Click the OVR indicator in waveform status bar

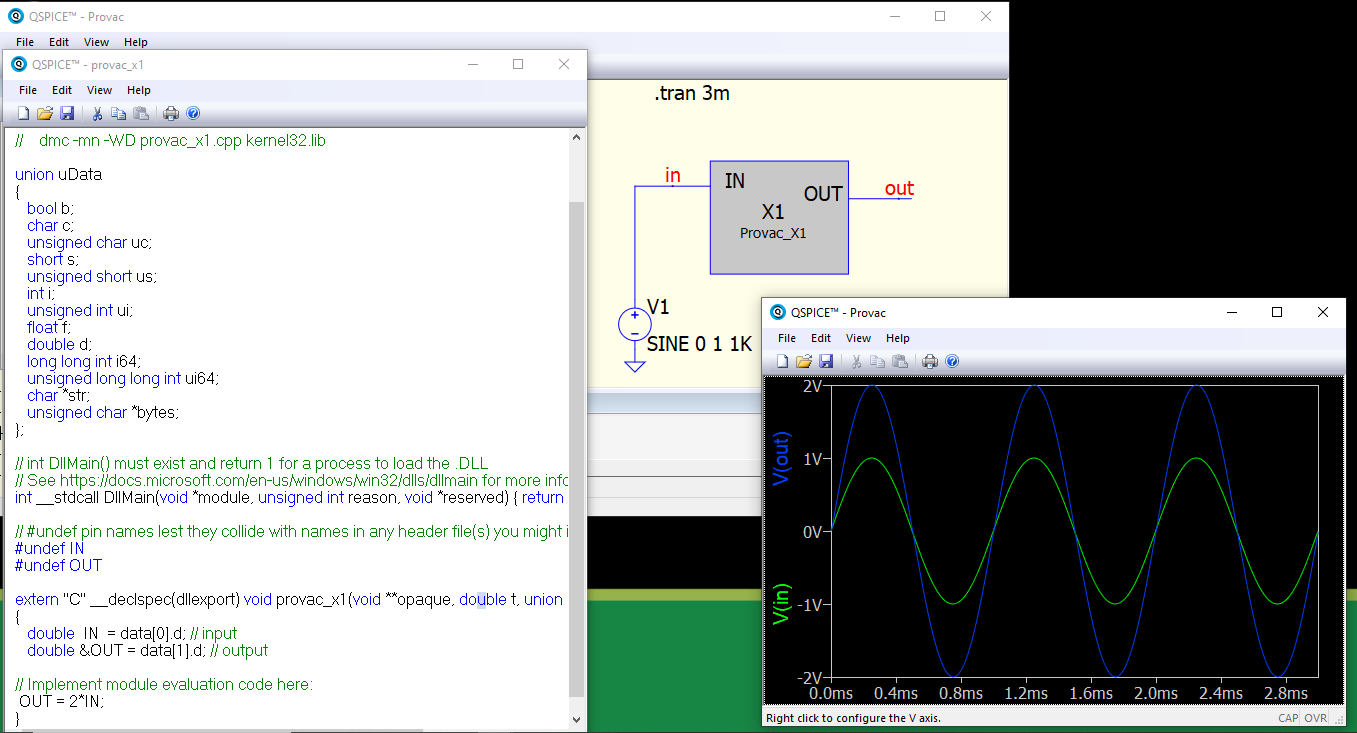pyautogui.click(x=1316, y=718)
